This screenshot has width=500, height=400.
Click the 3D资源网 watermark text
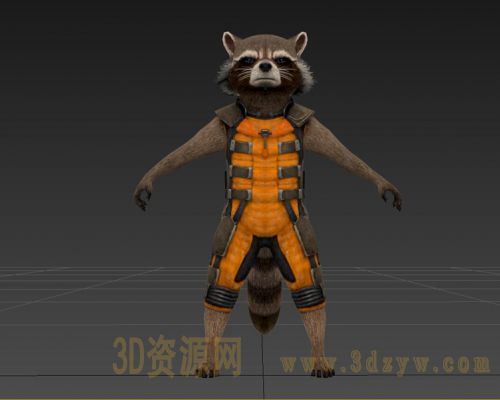(x=177, y=356)
